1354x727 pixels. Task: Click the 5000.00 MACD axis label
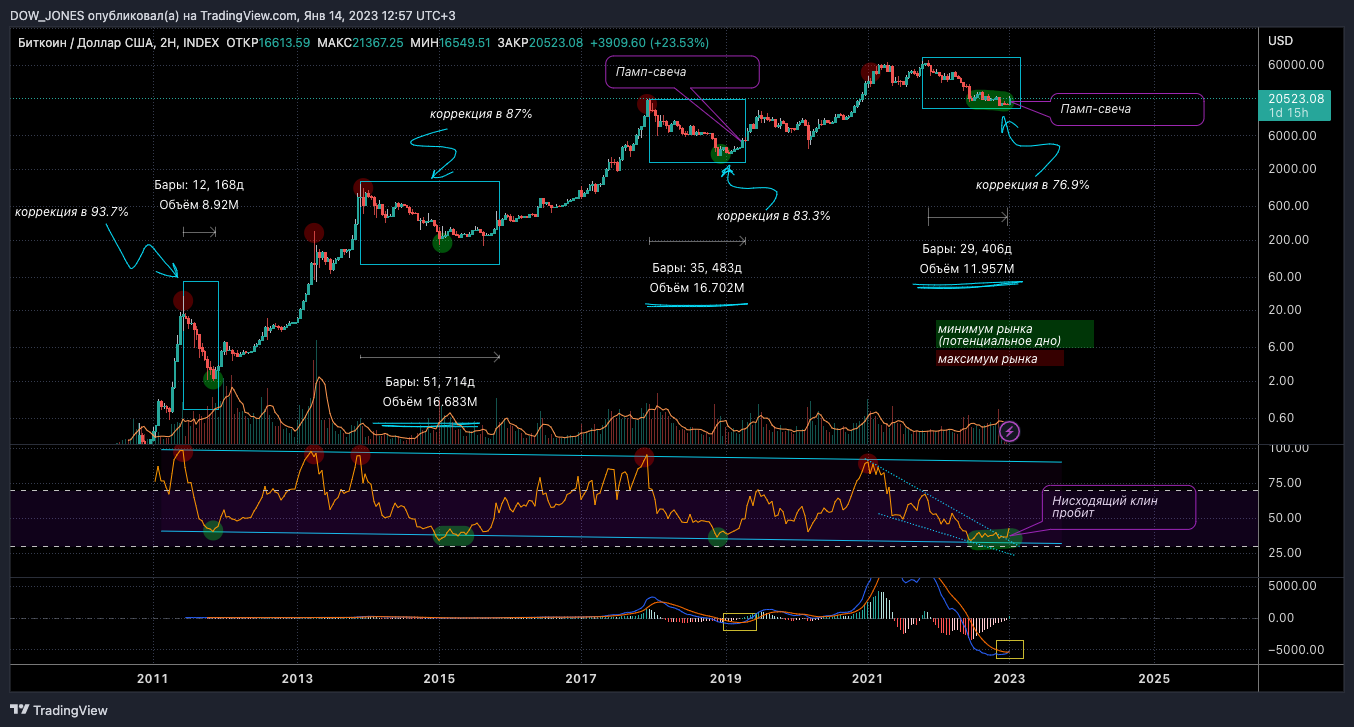point(1294,588)
